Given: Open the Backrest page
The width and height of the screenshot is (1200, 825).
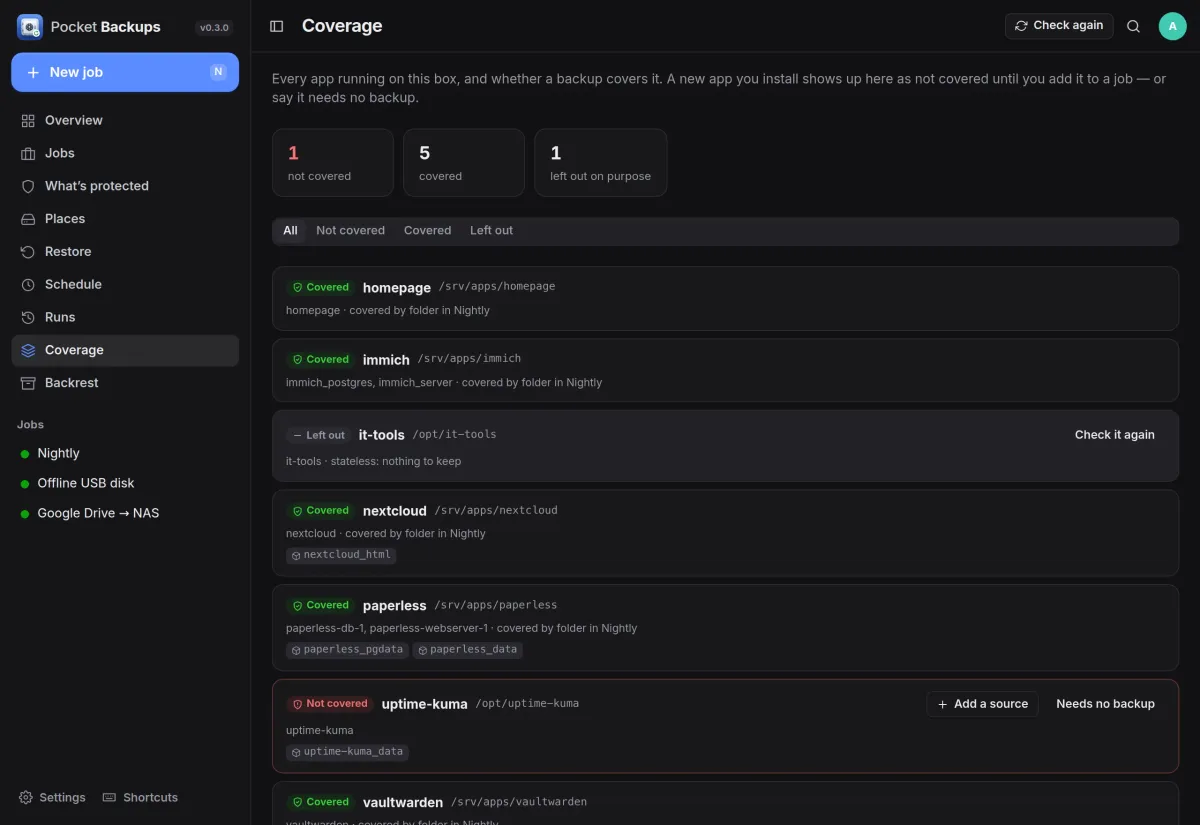Looking at the screenshot, I should (x=125, y=383).
